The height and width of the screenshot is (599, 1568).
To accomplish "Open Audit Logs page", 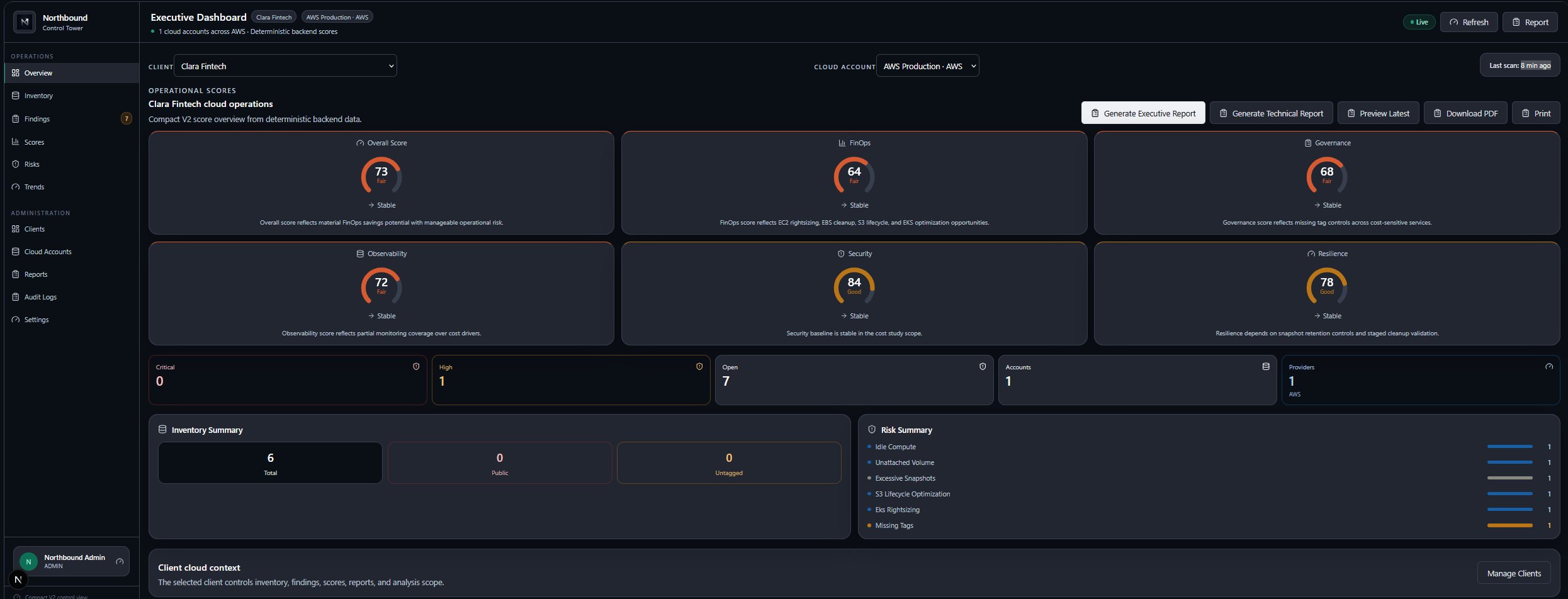I will pyautogui.click(x=71, y=297).
